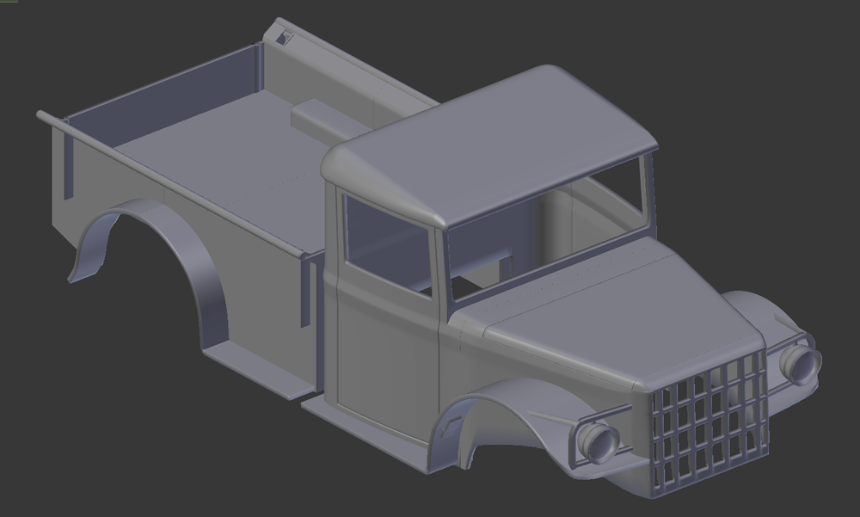Viewport: 860px width, 517px height.
Task: Click the cab side door window opening
Action: [x=386, y=244]
